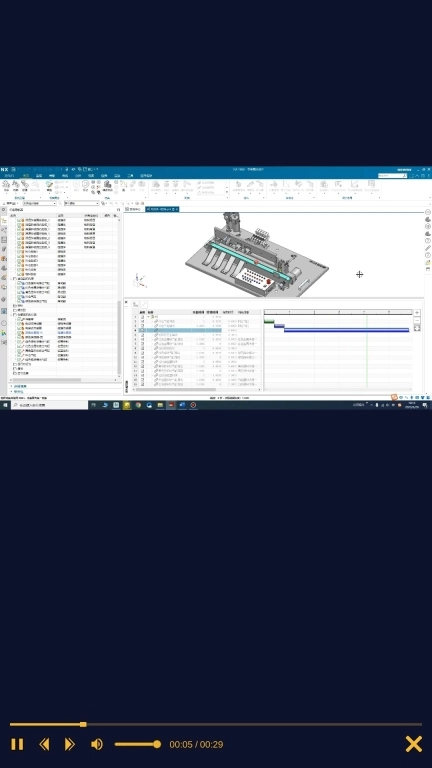Click first sequence editor toolbar icon
The image size is (432, 768).
click(x=135, y=304)
